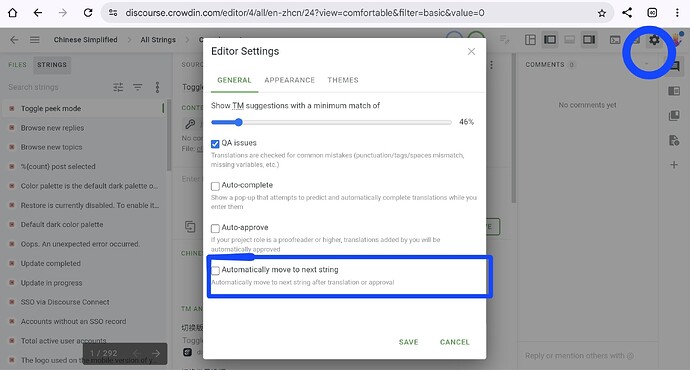Enable the Auto-approve checkbox
This screenshot has width=690, height=370.
click(215, 228)
